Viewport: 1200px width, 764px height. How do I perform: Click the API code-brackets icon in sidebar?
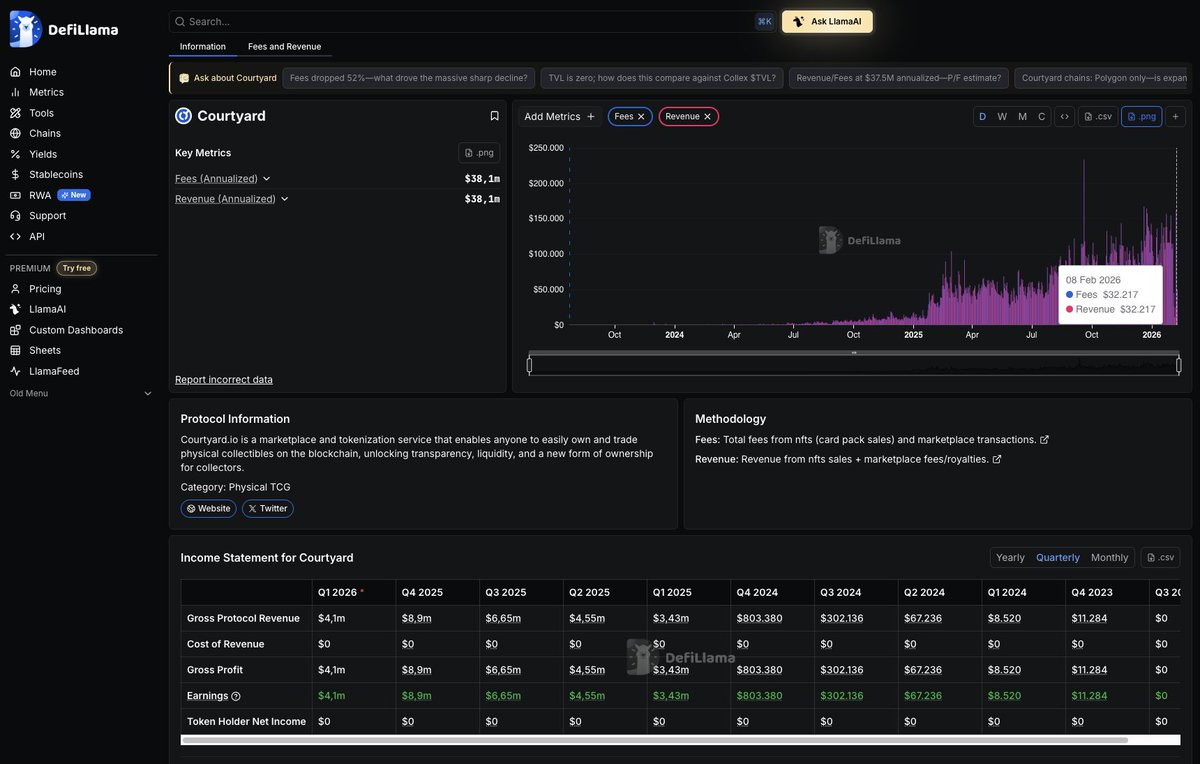coord(15,236)
